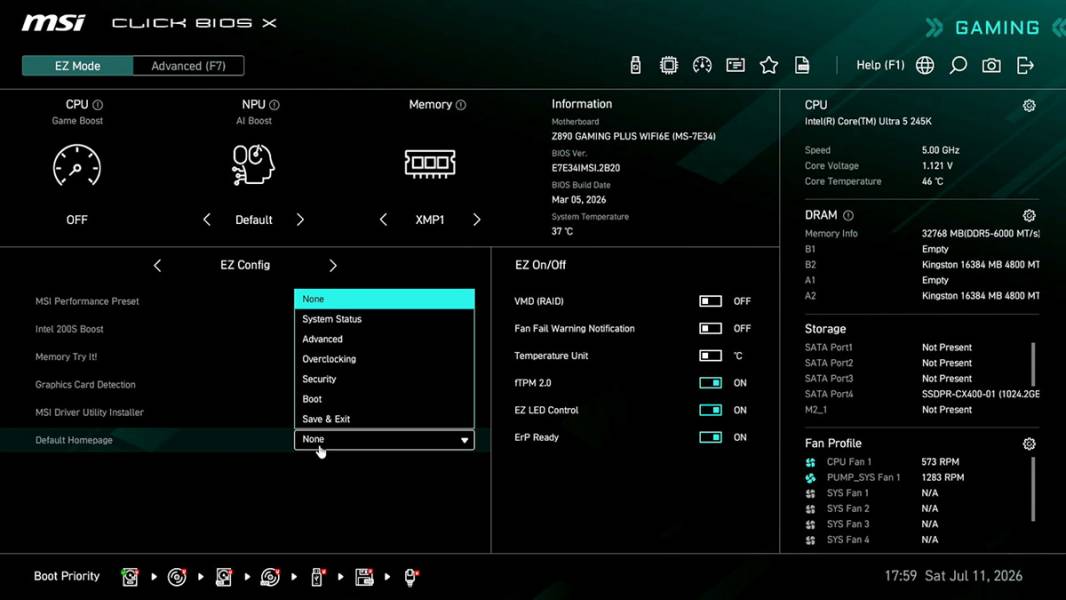The height and width of the screenshot is (600, 1066).
Task: Click Memory profile right chevron
Action: point(477,219)
